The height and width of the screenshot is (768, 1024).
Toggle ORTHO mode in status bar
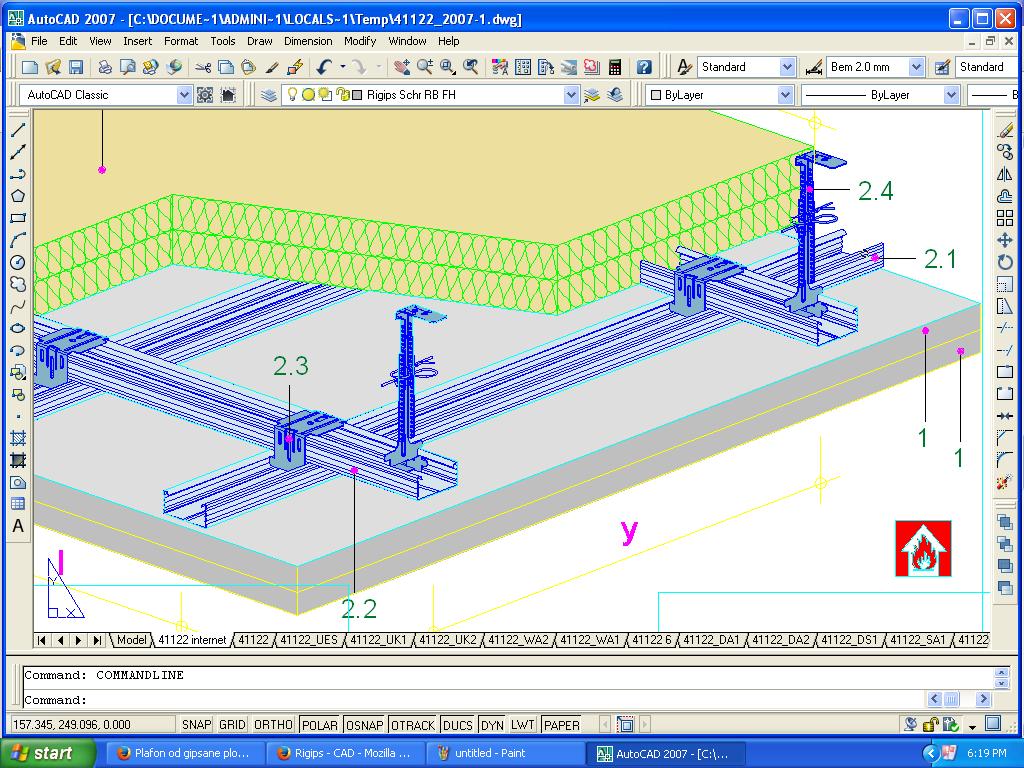click(273, 725)
